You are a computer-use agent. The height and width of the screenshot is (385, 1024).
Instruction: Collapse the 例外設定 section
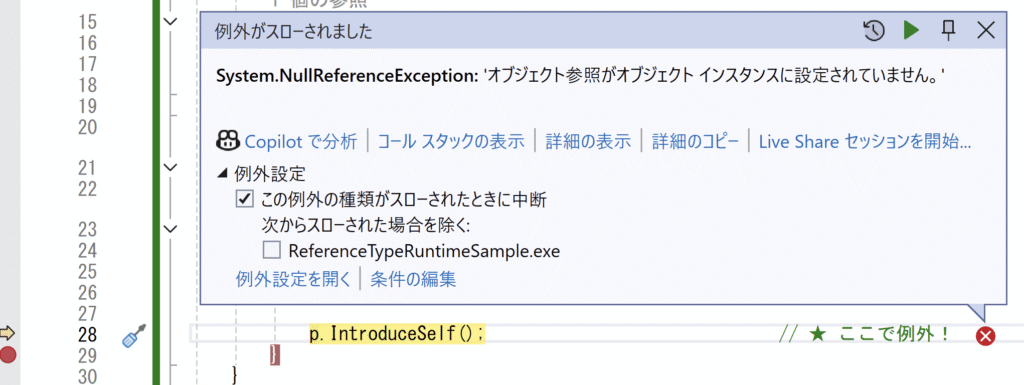(x=223, y=174)
